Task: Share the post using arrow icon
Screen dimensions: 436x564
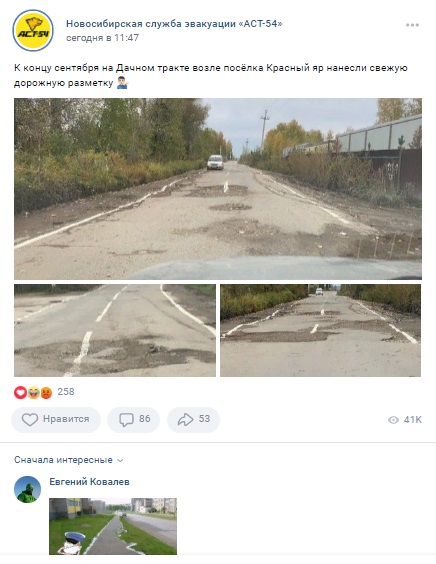Action: (186, 419)
